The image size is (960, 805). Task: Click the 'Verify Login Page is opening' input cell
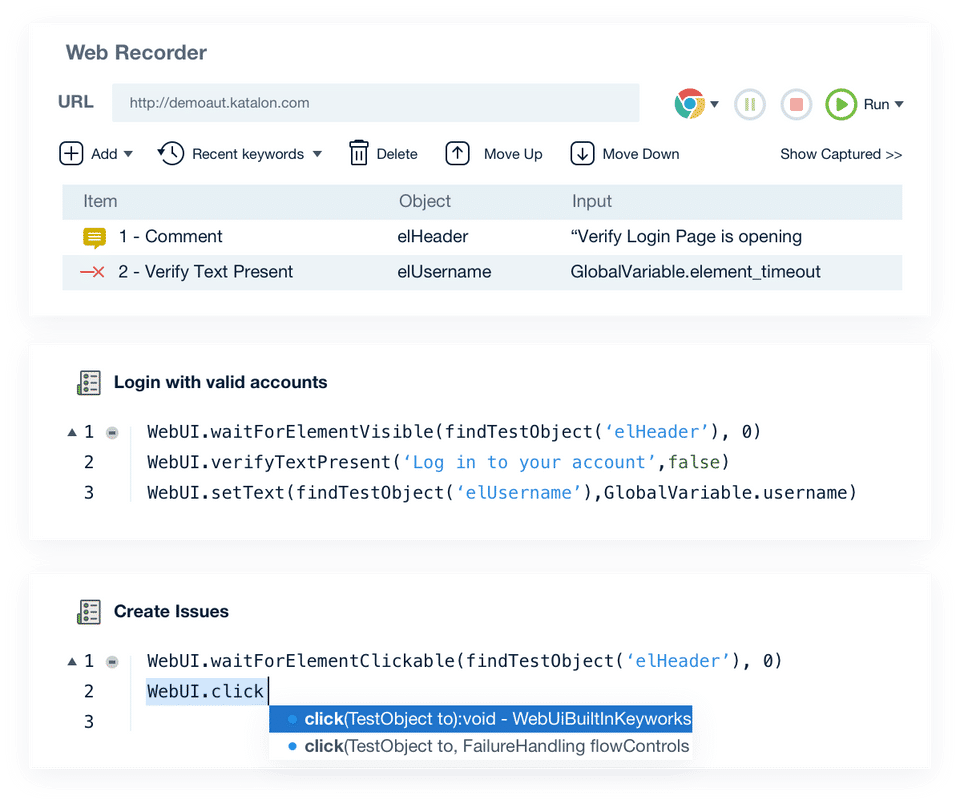(686, 236)
